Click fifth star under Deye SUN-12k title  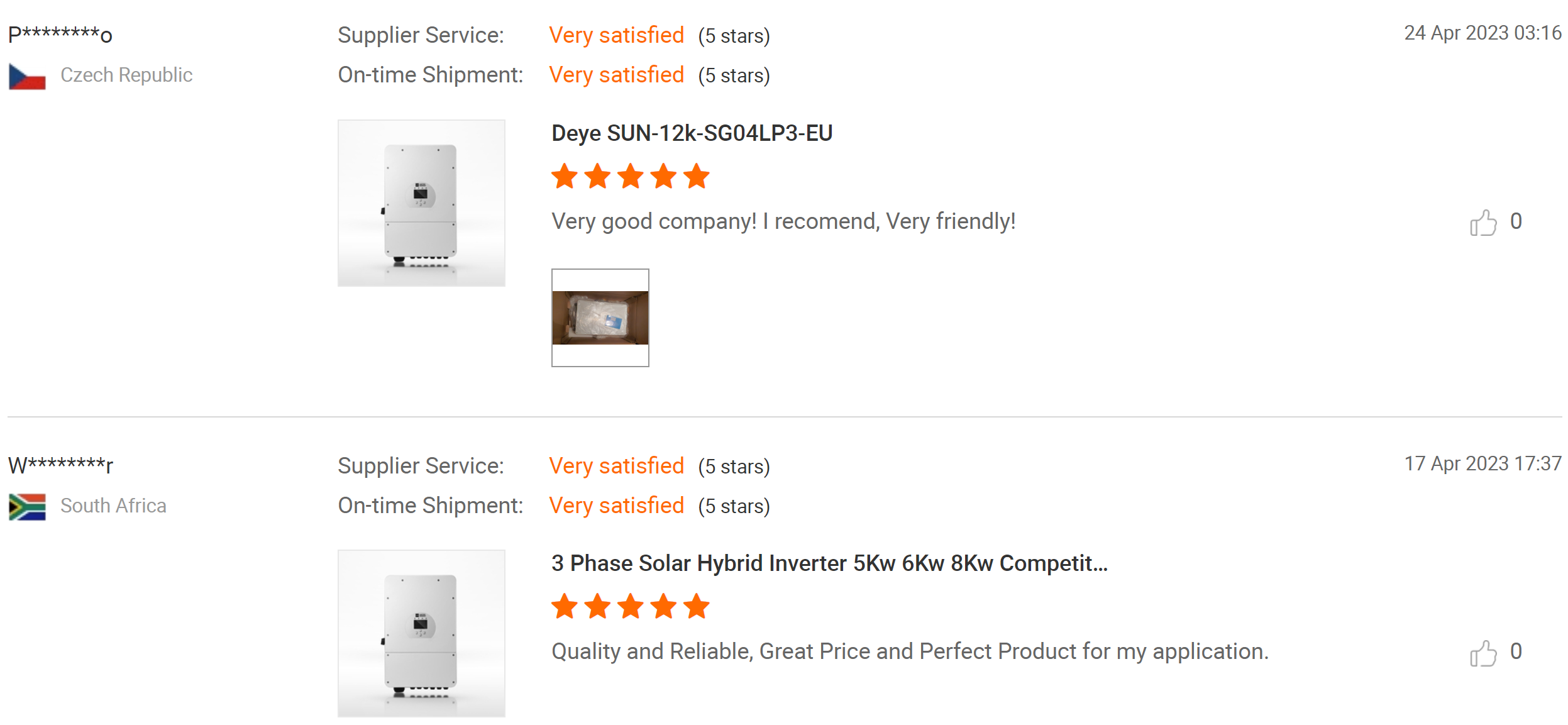pos(697,177)
